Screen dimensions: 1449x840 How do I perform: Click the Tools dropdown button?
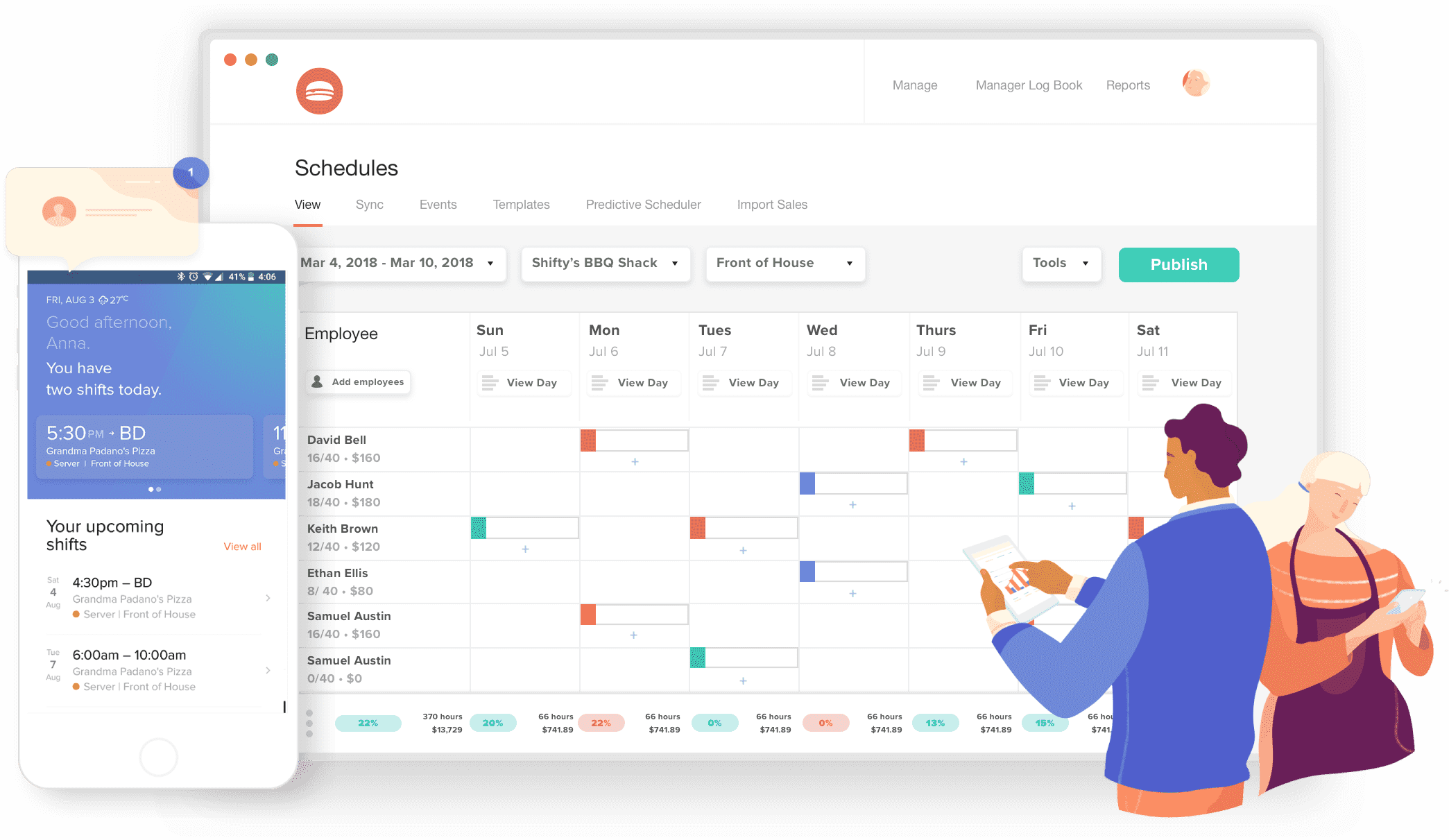(1056, 264)
